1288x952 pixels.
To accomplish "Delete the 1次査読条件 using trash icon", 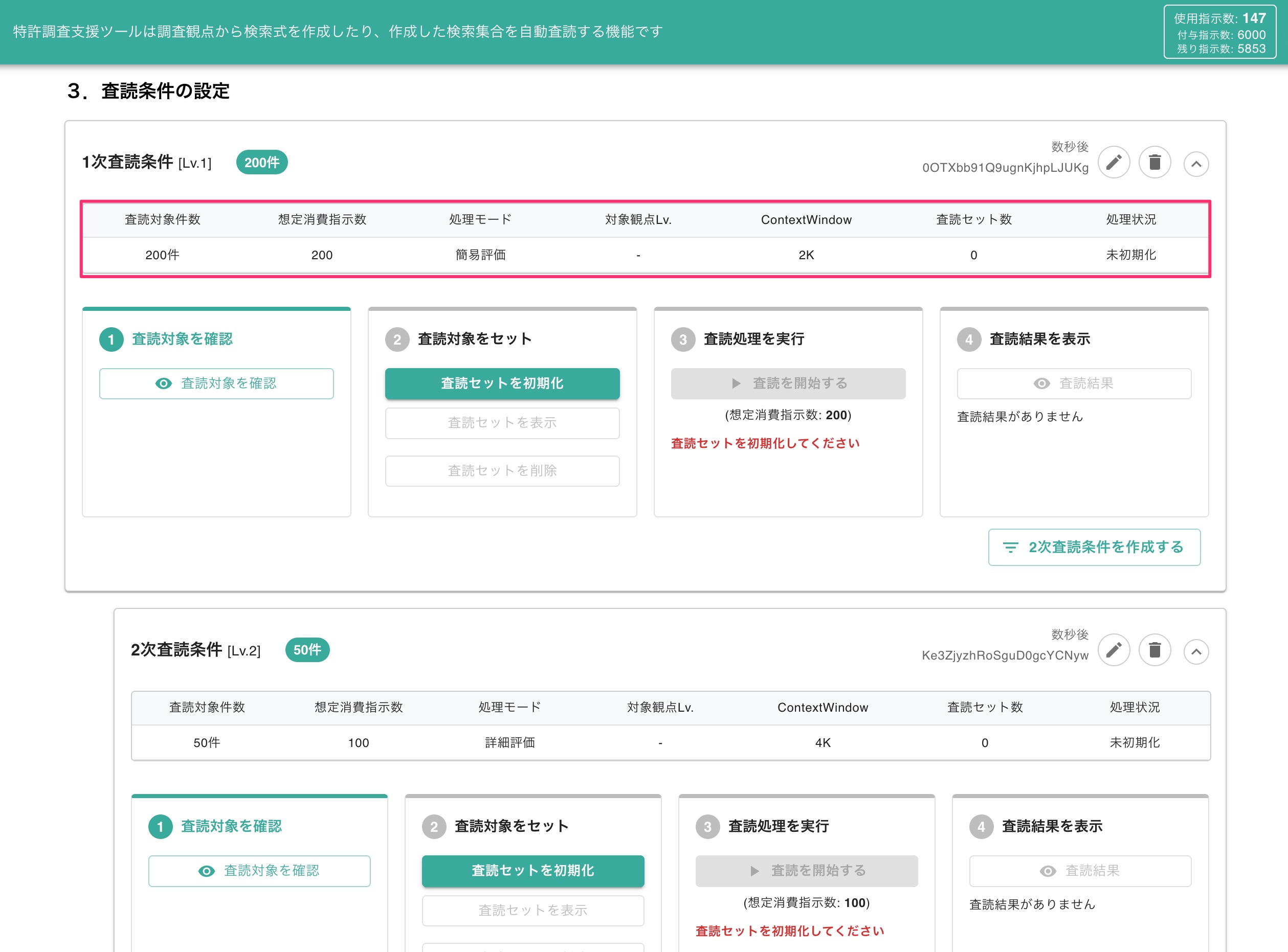I will [1154, 163].
